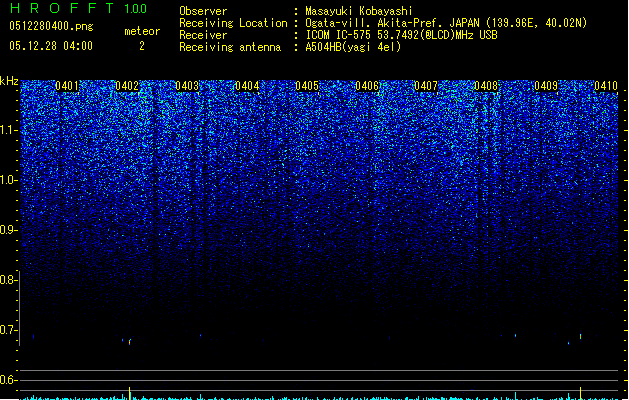Click the Receiver label
This screenshot has height=400, width=629.
click(203, 35)
